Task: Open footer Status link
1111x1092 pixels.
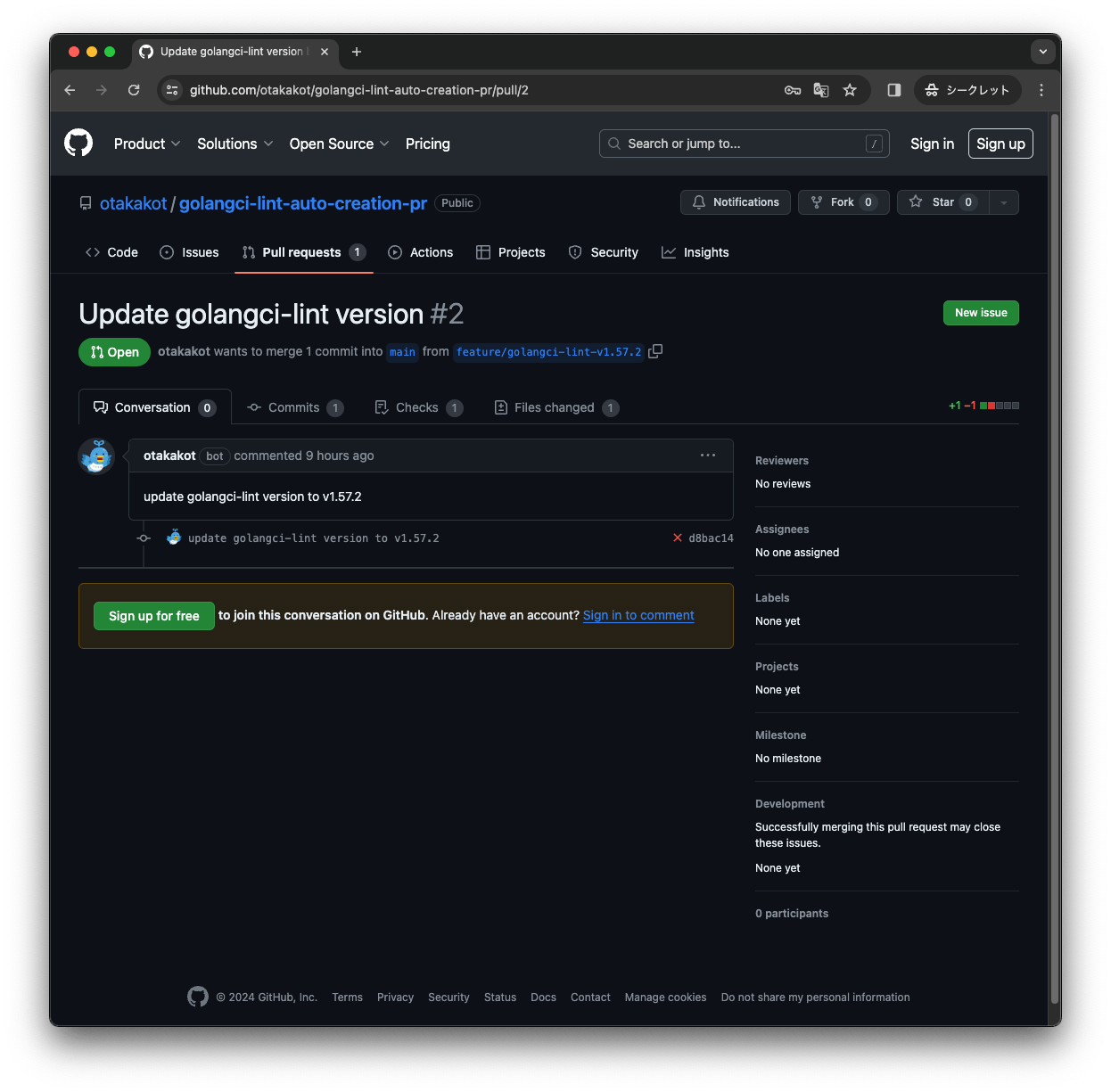Action: pyautogui.click(x=500, y=998)
